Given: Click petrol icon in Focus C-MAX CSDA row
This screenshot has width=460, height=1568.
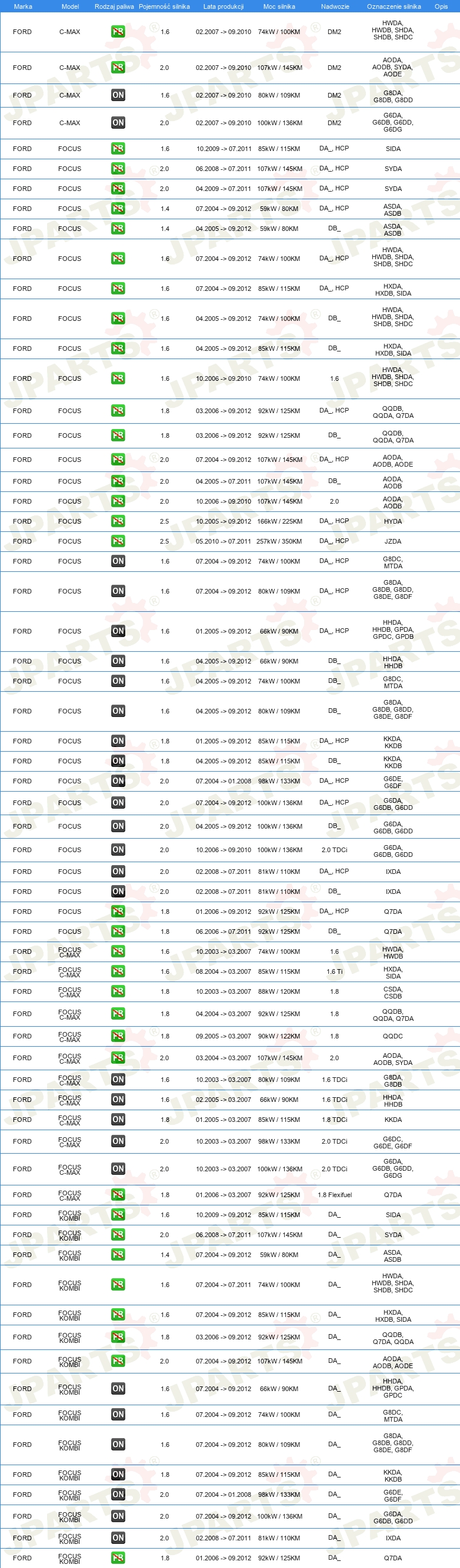Looking at the screenshot, I should [118, 991].
